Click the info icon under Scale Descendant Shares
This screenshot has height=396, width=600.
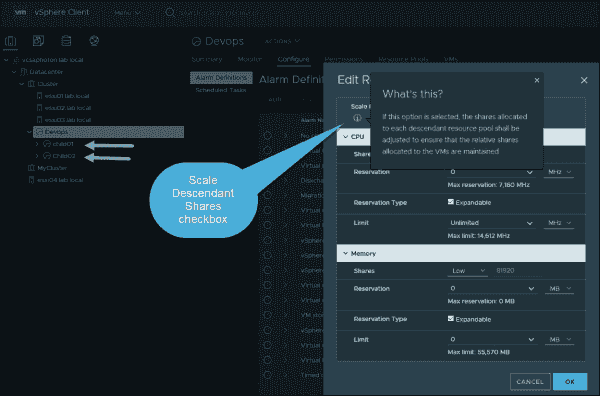coord(357,118)
